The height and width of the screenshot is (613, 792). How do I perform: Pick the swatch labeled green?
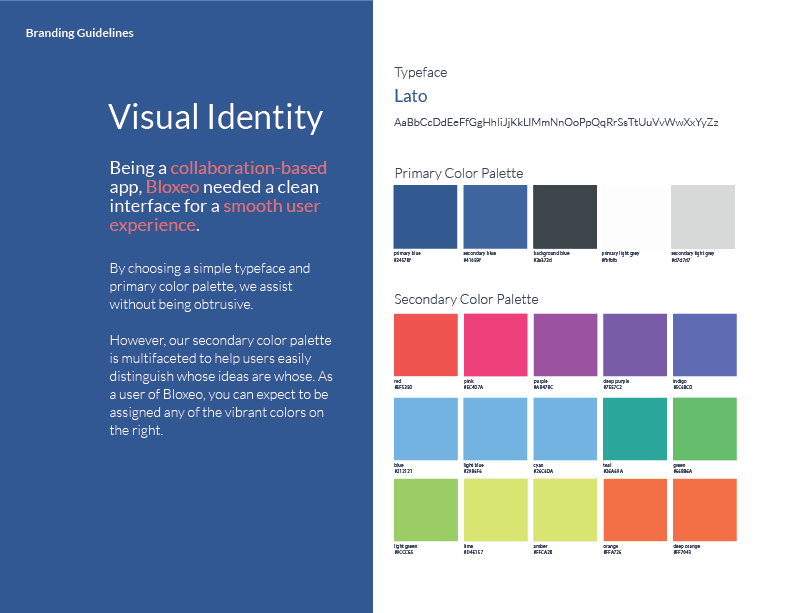pos(705,429)
